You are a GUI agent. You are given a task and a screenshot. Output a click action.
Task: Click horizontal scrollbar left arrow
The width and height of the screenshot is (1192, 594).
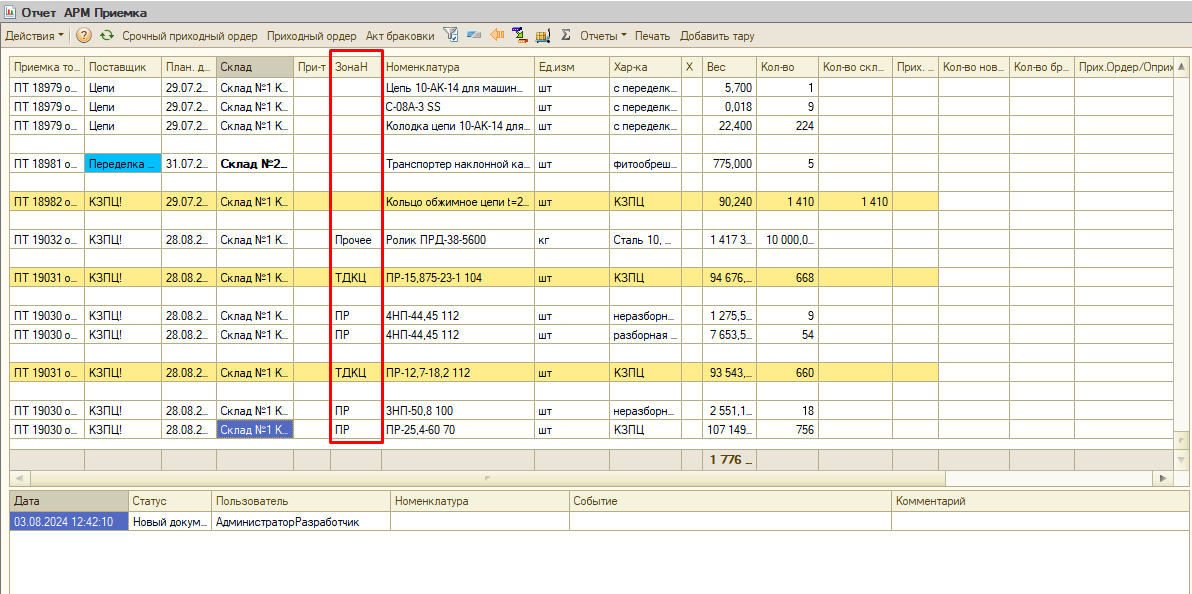click(x=19, y=478)
